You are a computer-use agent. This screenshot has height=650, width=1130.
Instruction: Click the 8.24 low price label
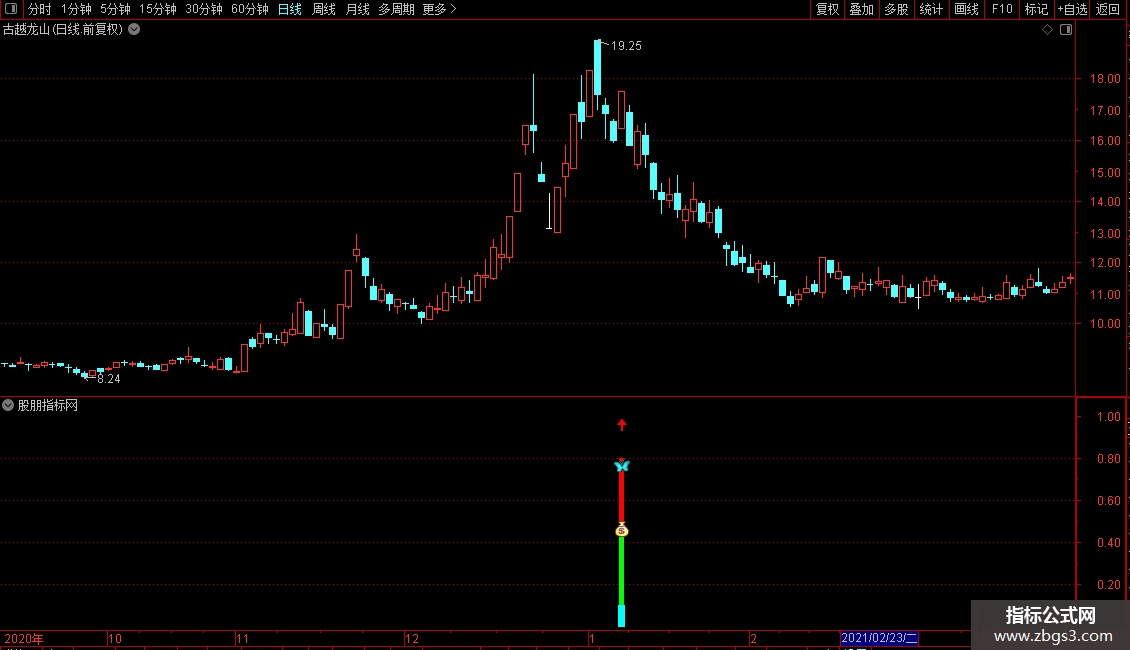click(109, 379)
